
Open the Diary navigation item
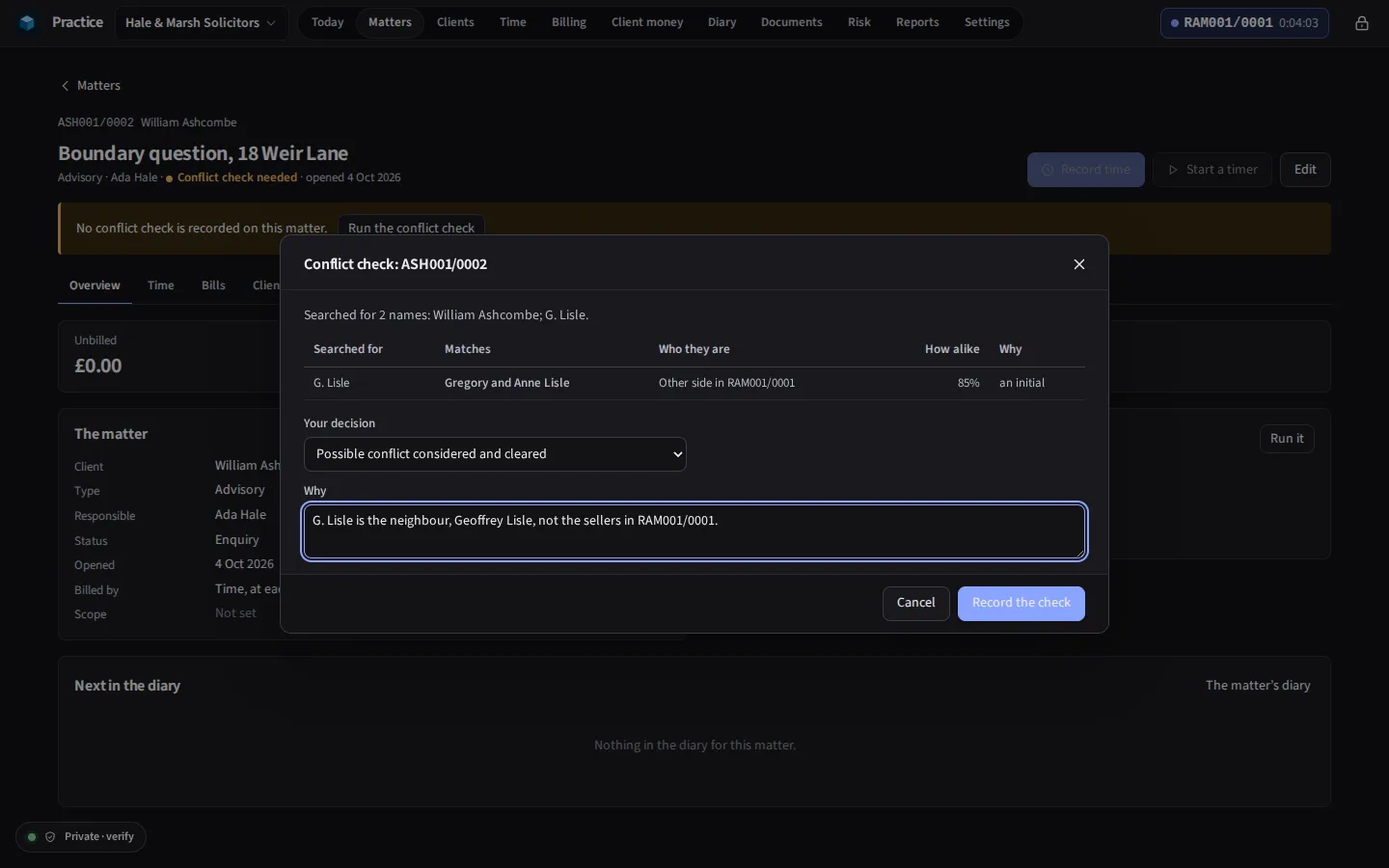click(x=722, y=22)
